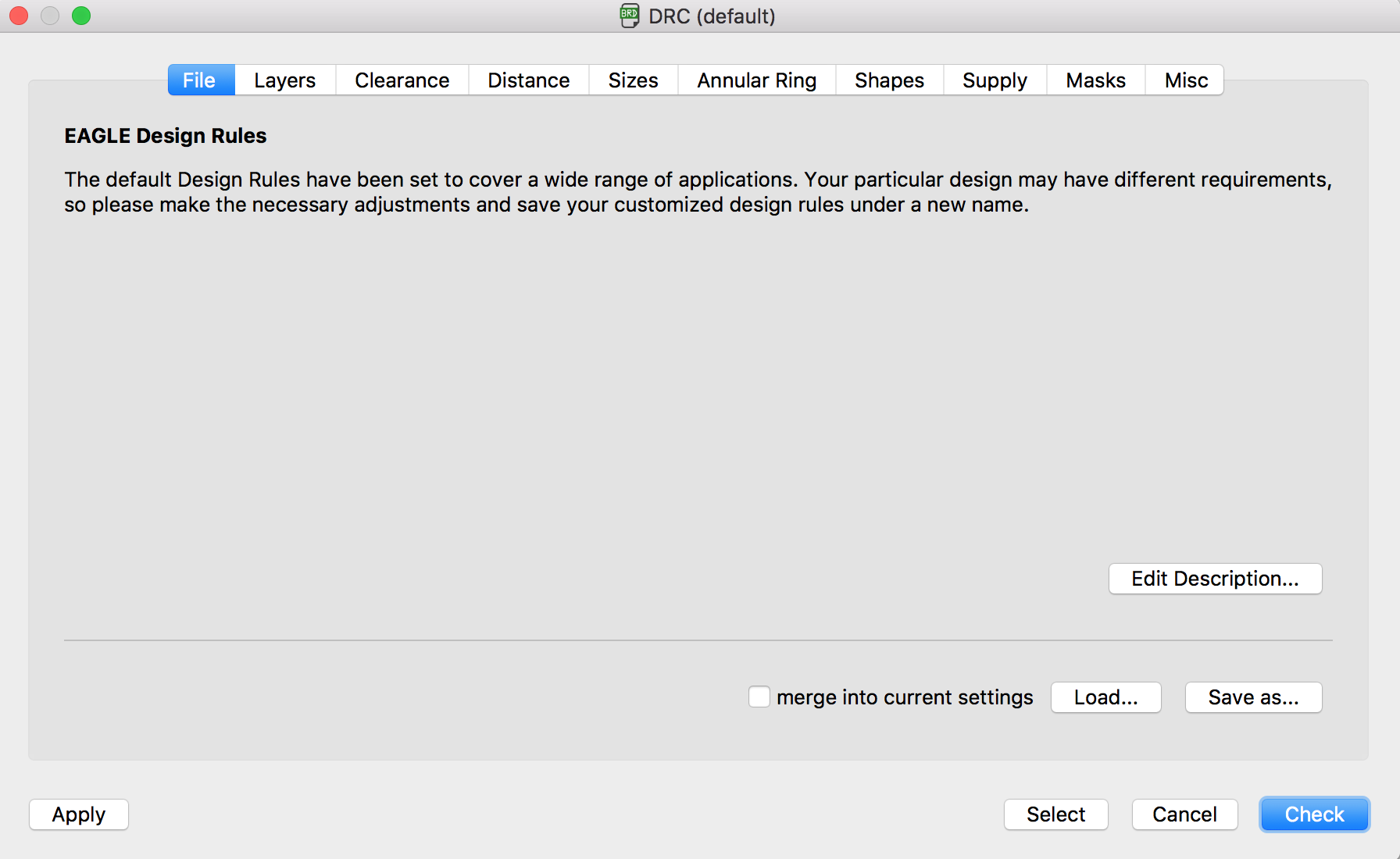The image size is (1400, 859).
Task: Open the Sizes tab
Action: point(634,80)
